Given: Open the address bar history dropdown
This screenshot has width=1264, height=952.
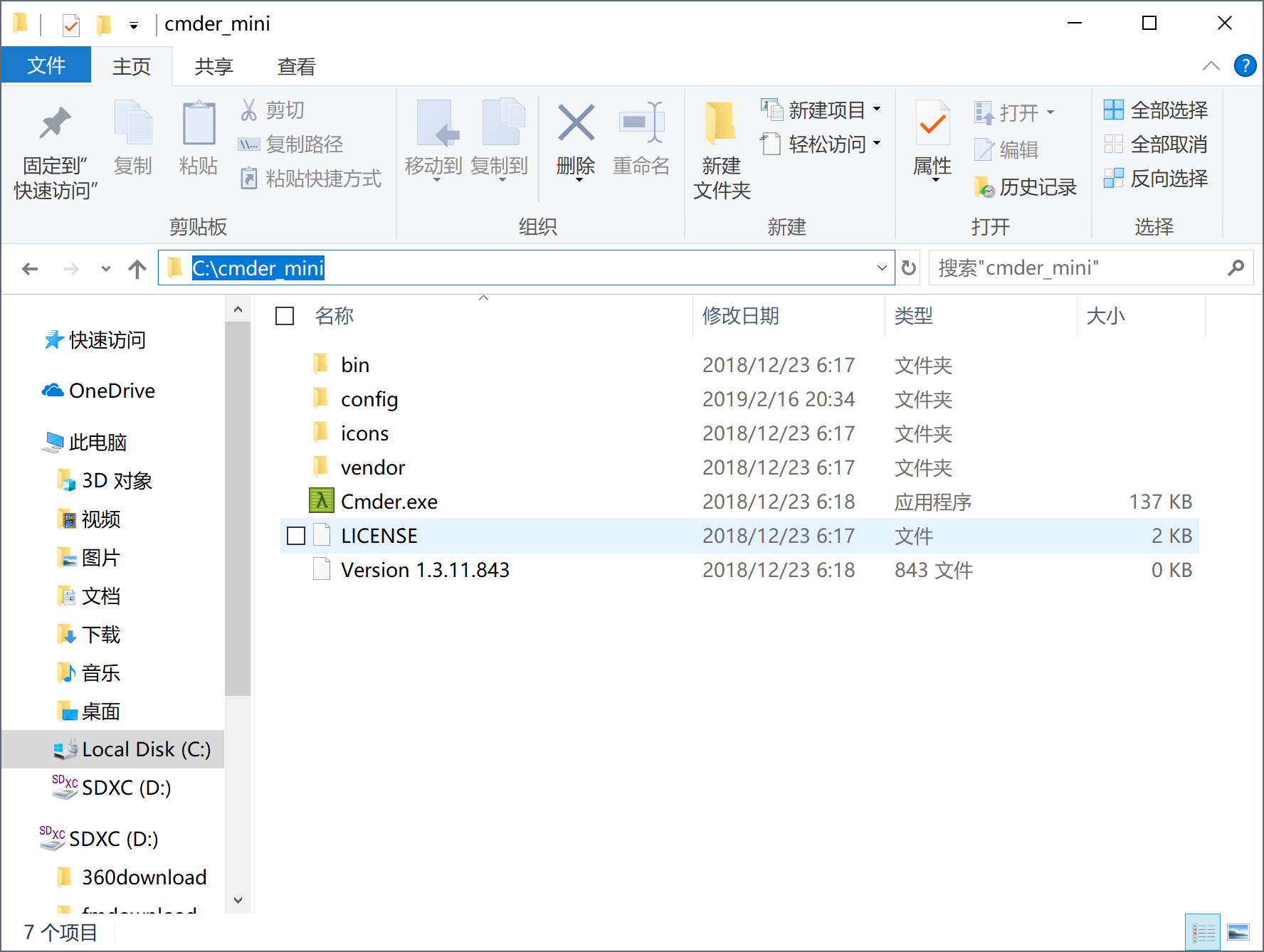Looking at the screenshot, I should [882, 268].
